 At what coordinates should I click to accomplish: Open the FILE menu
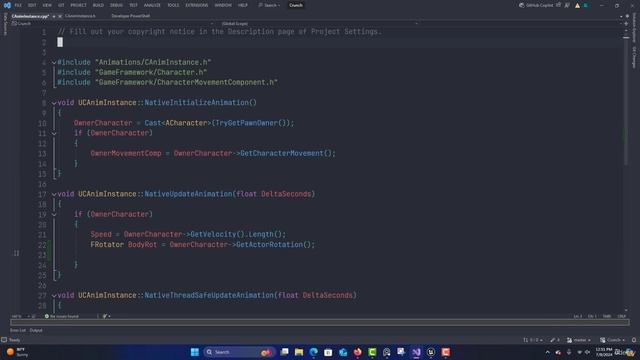coord(18,5)
